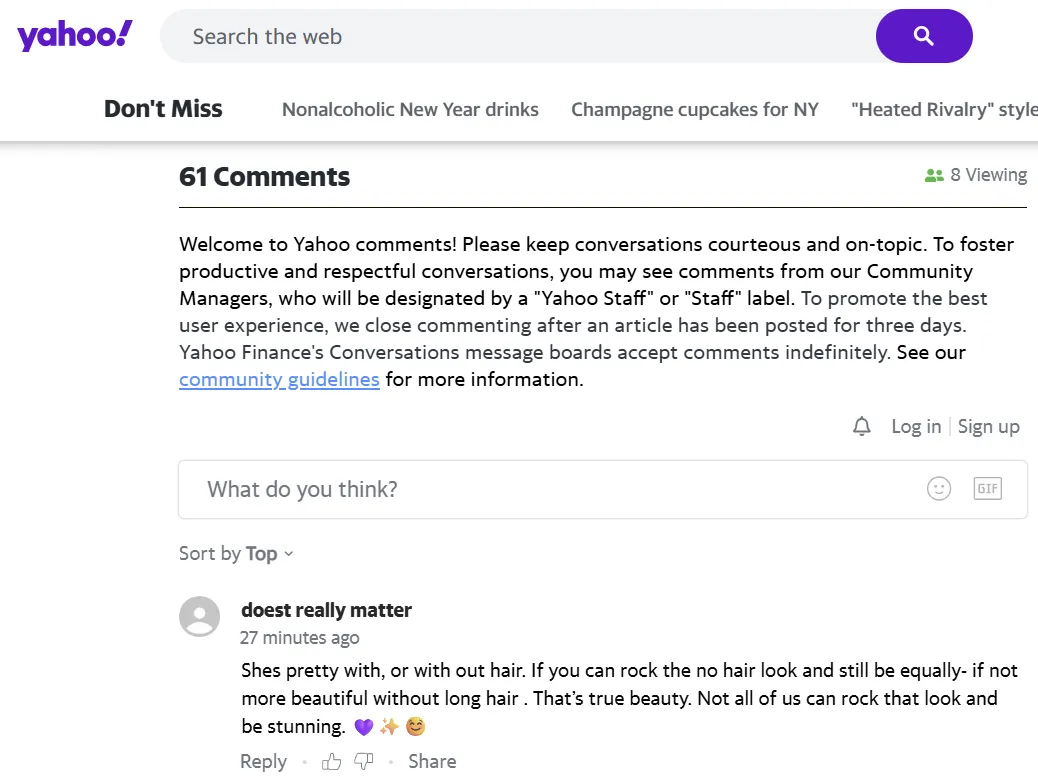Open the community guidelines link
This screenshot has width=1038, height=783.
click(x=279, y=380)
